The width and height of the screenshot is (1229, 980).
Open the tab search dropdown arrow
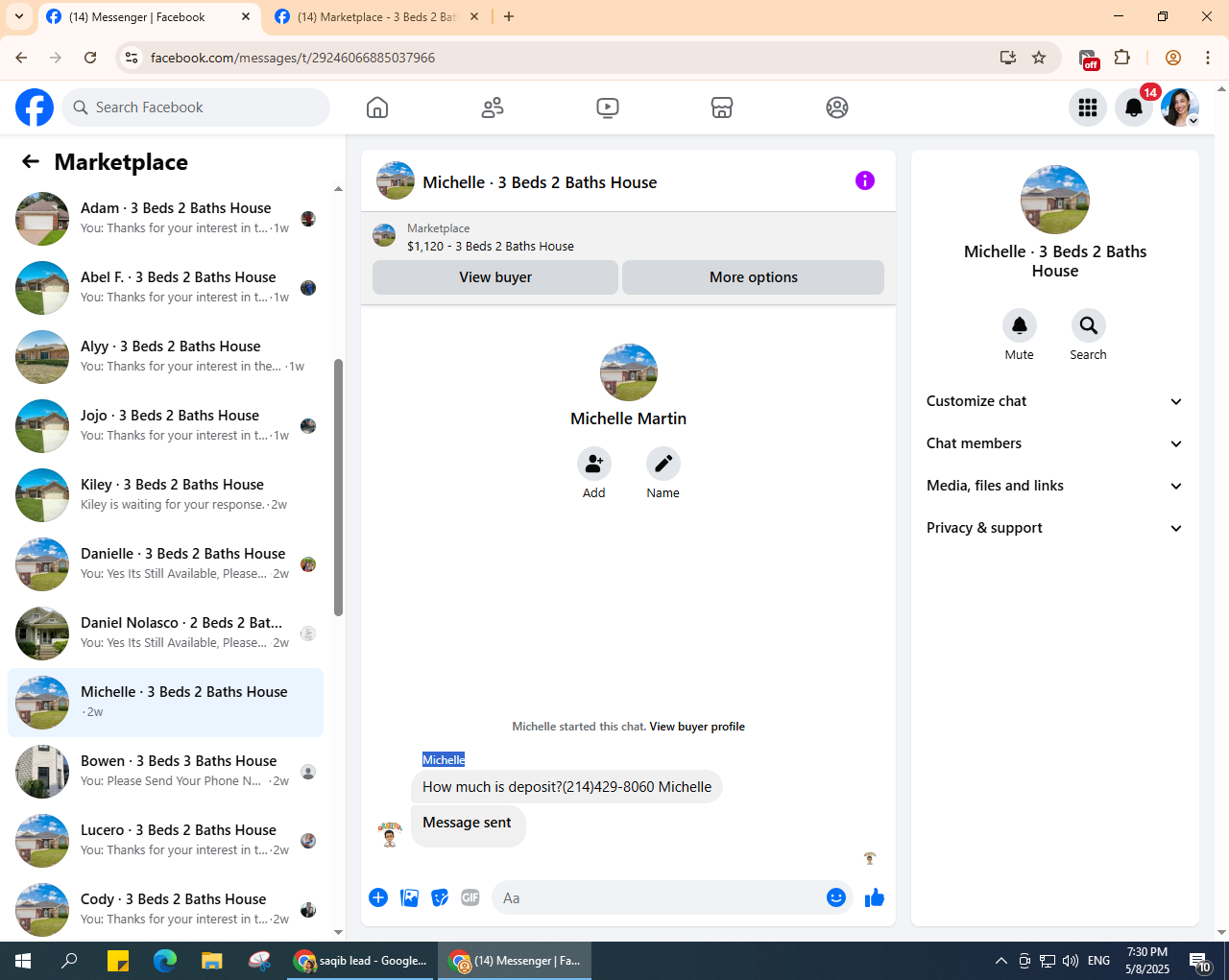[18, 16]
